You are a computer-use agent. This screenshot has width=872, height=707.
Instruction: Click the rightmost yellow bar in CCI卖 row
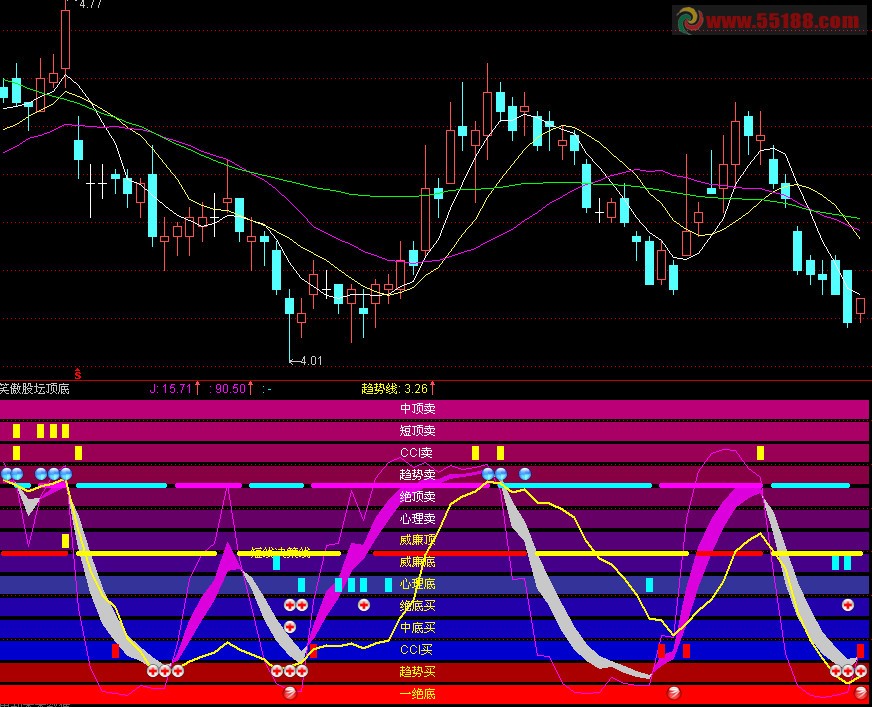click(760, 453)
